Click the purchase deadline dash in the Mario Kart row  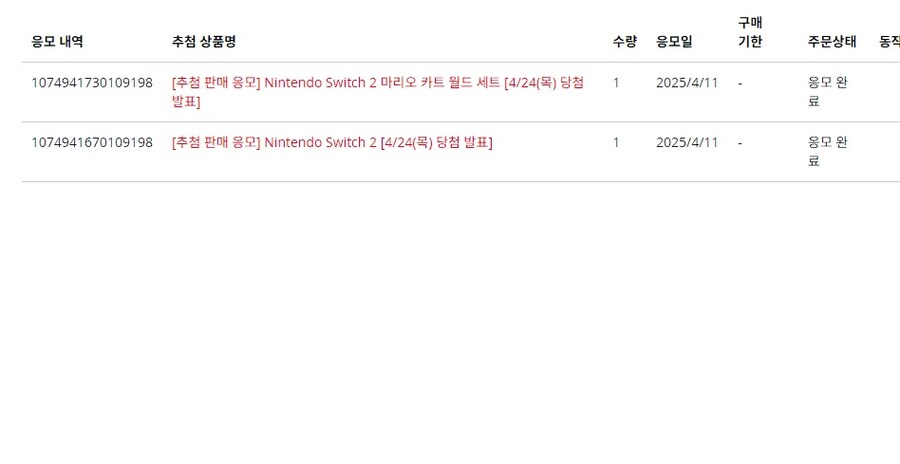(740, 83)
